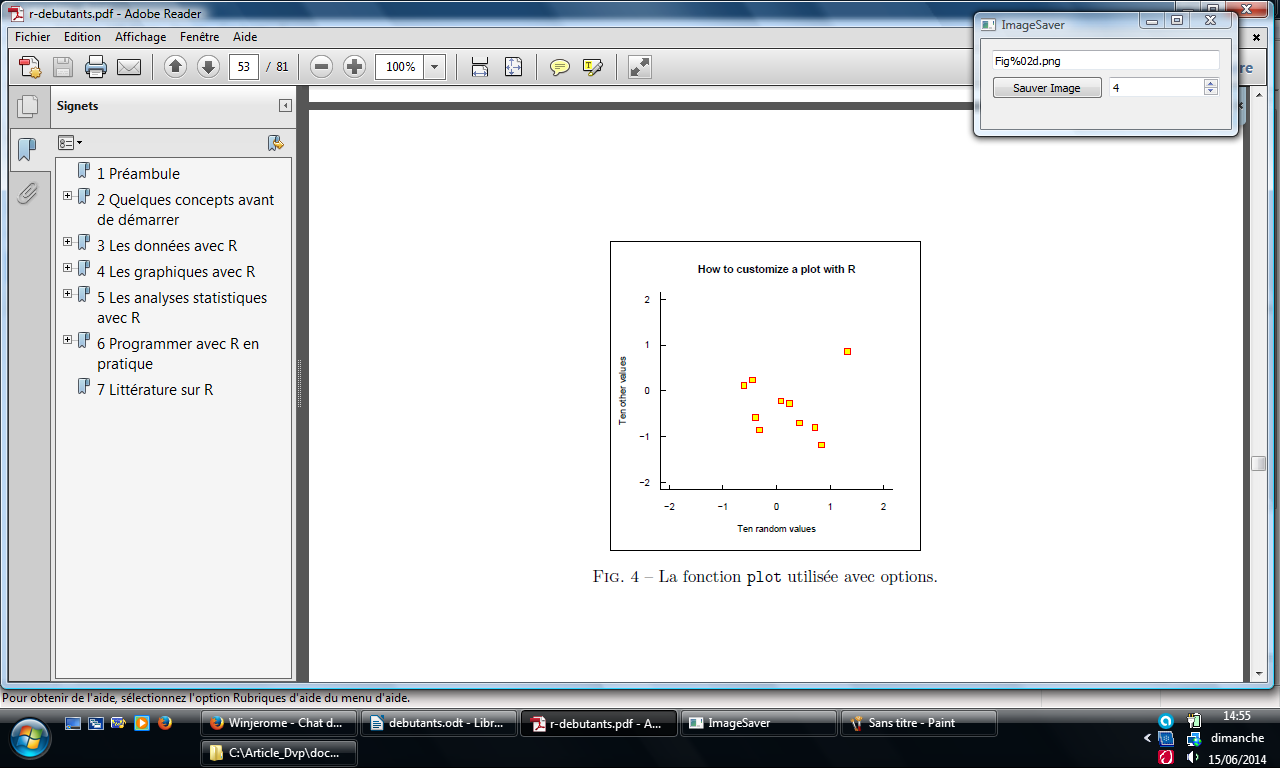The height and width of the screenshot is (768, 1280).
Task: Expand '5 Les analyses statistiques avec R' bookmark
Action: pos(67,294)
